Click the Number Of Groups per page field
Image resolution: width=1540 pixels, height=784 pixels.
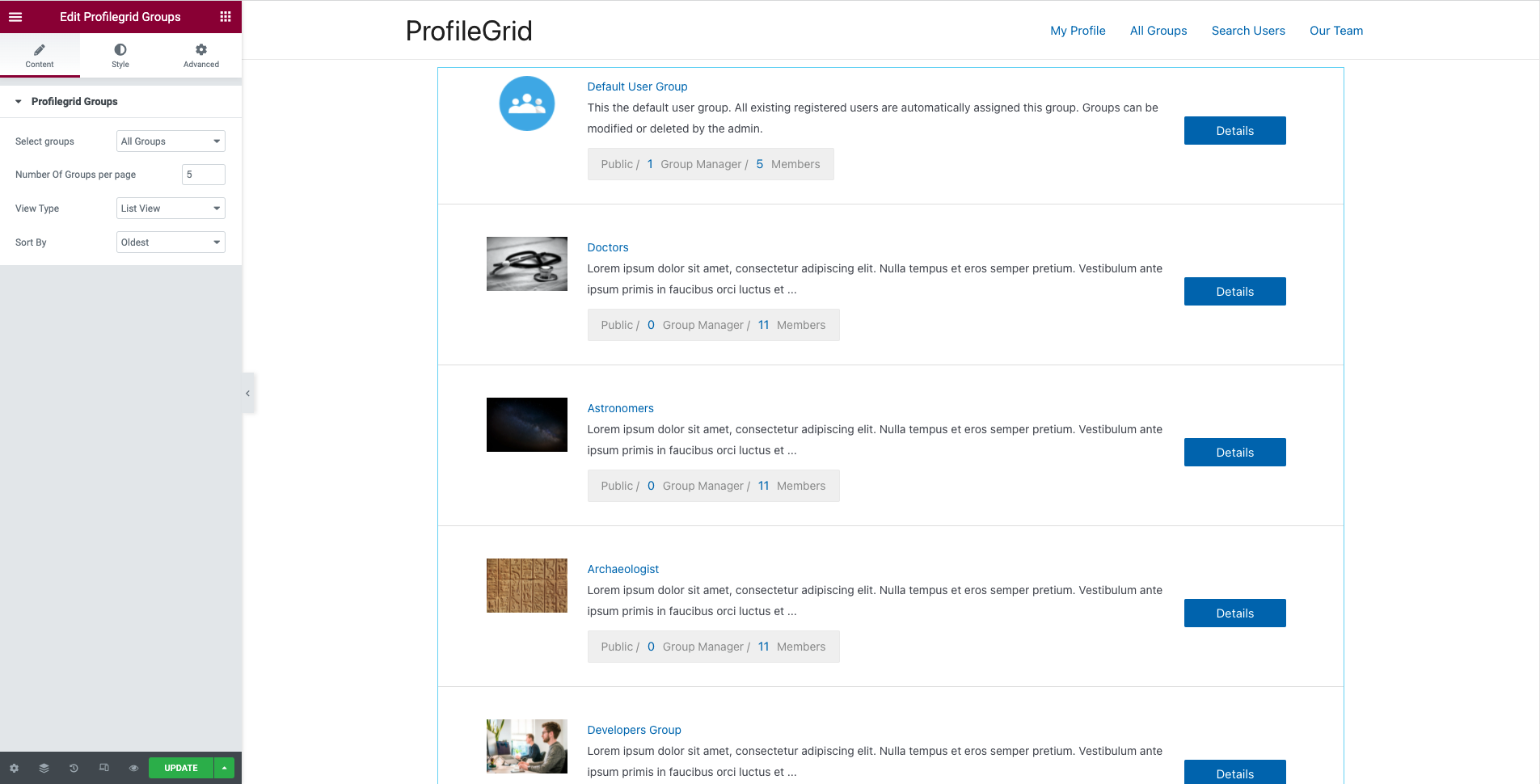203,175
